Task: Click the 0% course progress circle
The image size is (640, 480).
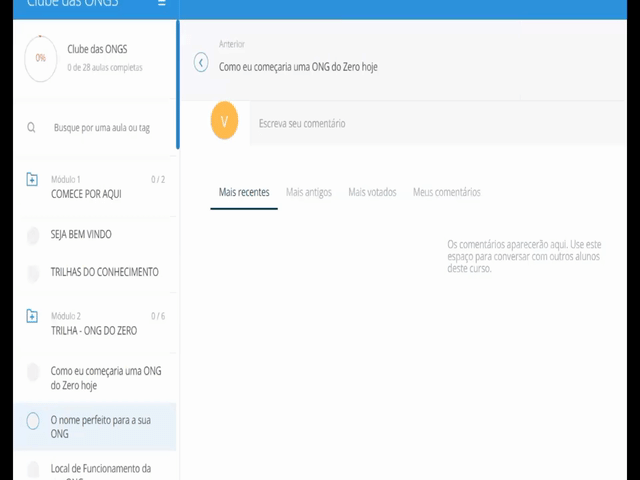Action: [x=41, y=58]
